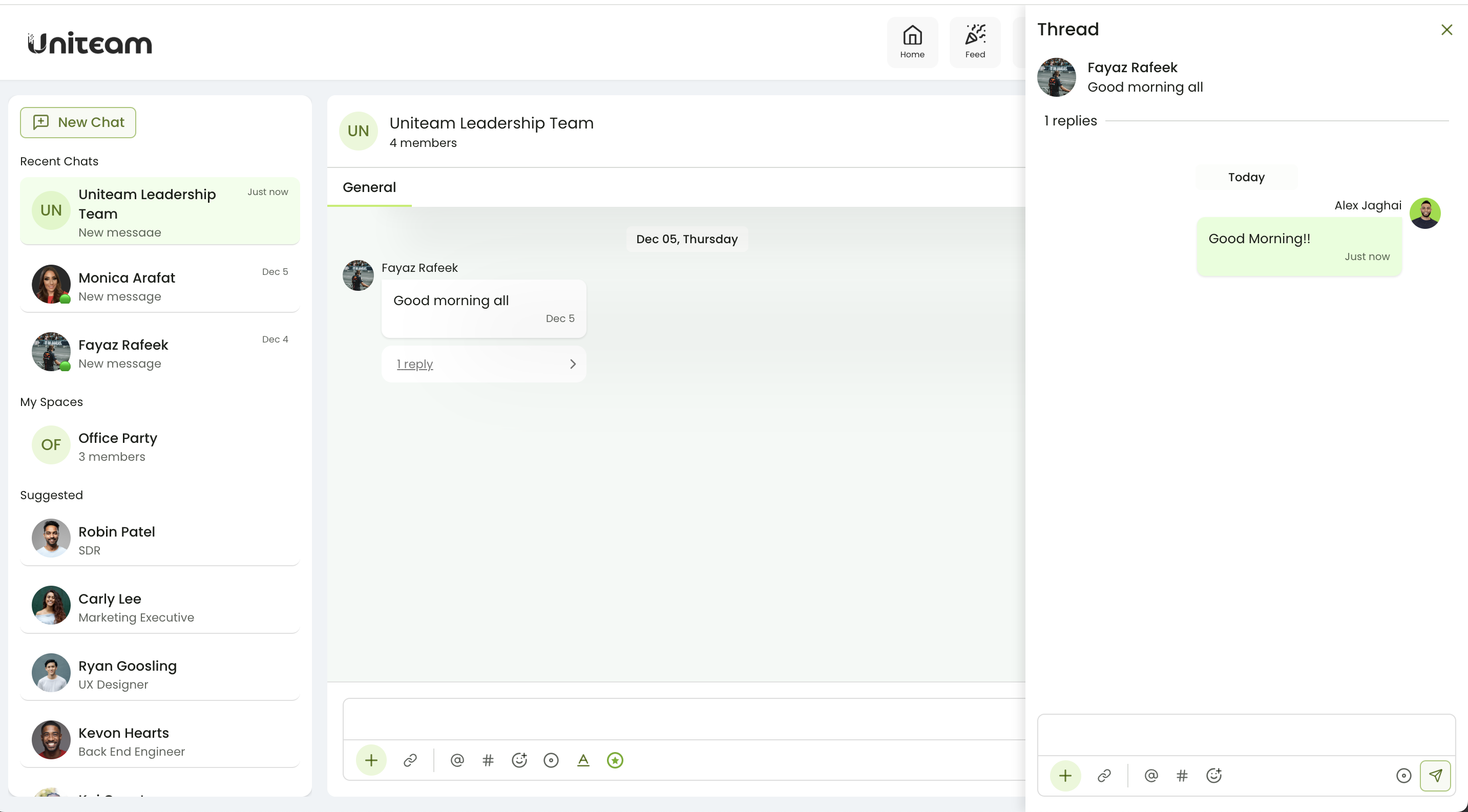The image size is (1468, 812).
Task: Mention someone using the @ icon
Action: [x=456, y=760]
